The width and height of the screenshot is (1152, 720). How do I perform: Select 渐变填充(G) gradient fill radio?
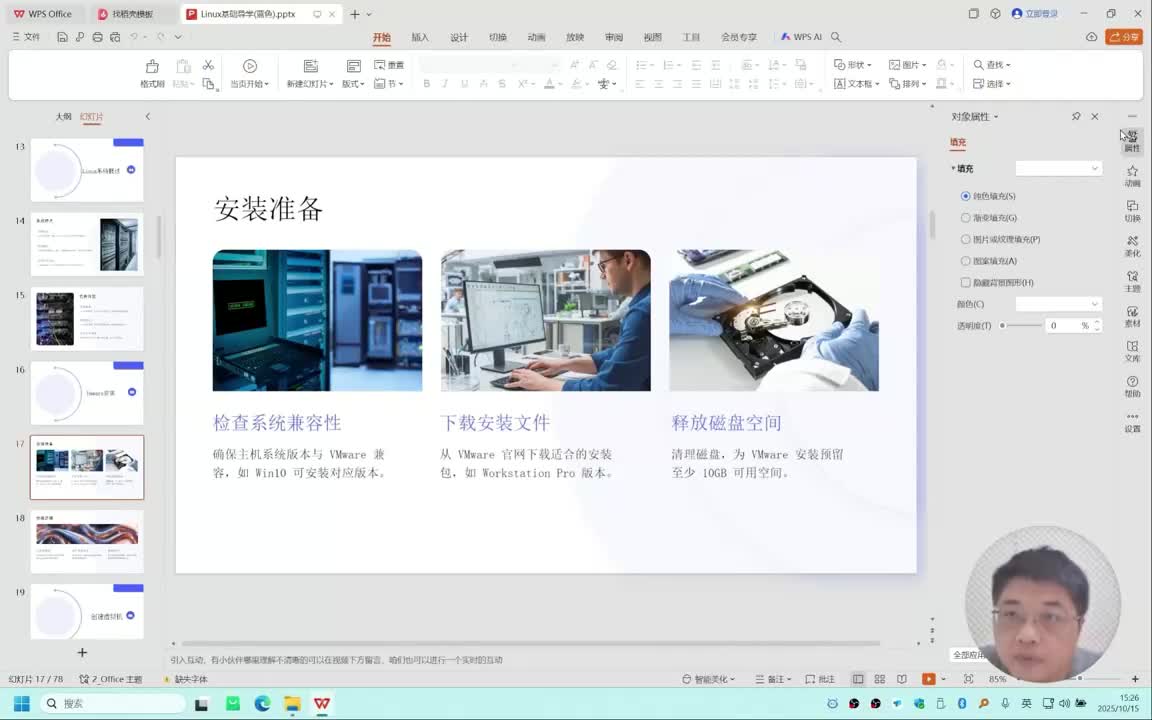[x=965, y=217]
